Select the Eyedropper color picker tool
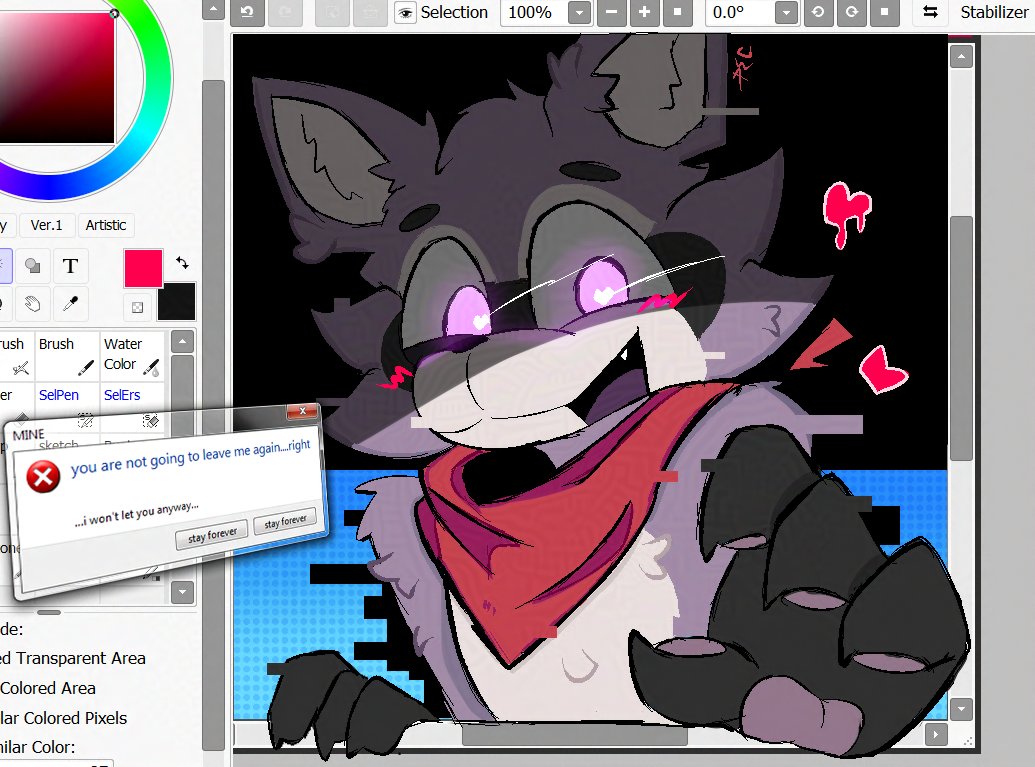 click(x=70, y=304)
